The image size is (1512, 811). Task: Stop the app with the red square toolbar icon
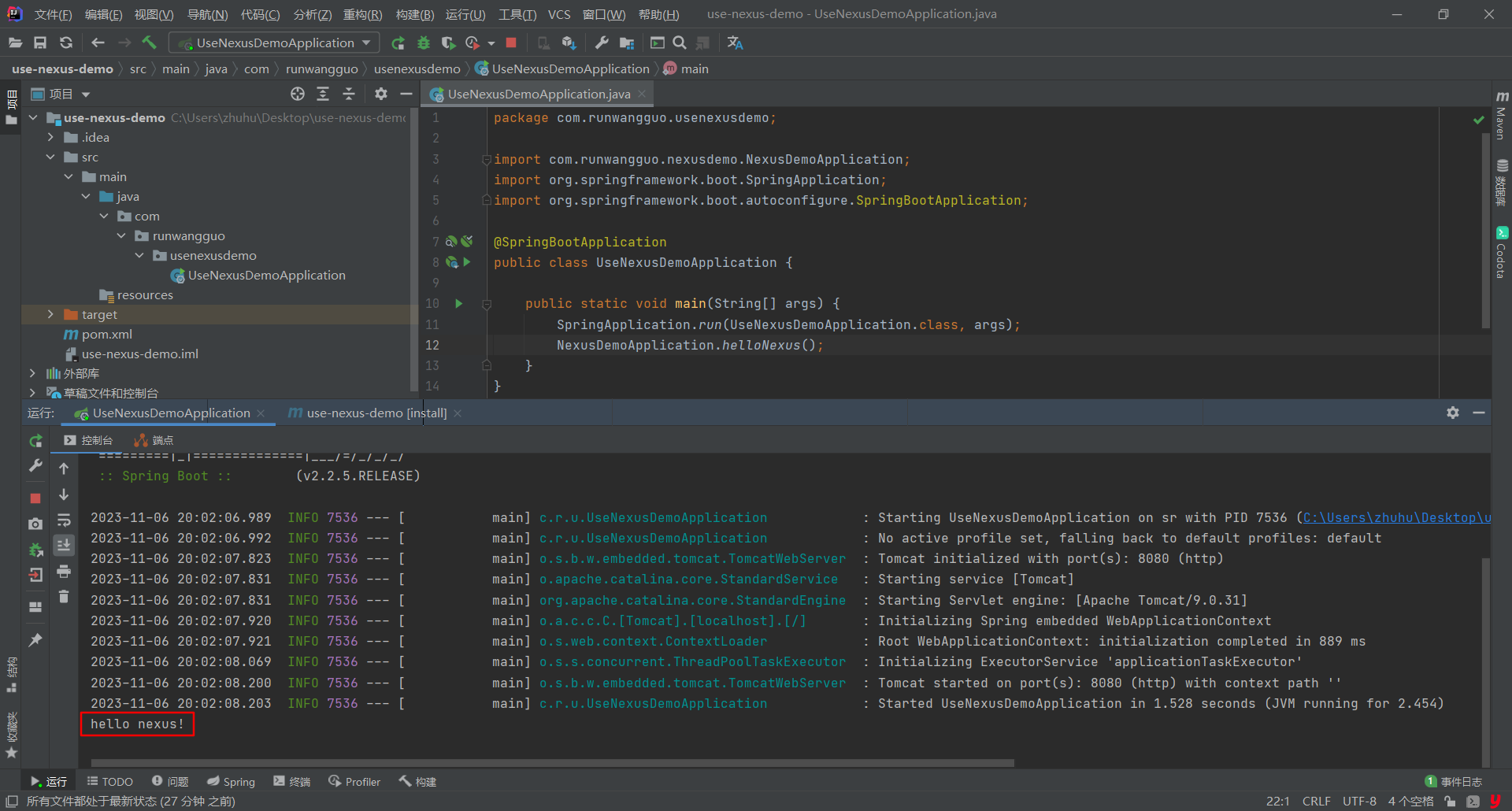[511, 43]
